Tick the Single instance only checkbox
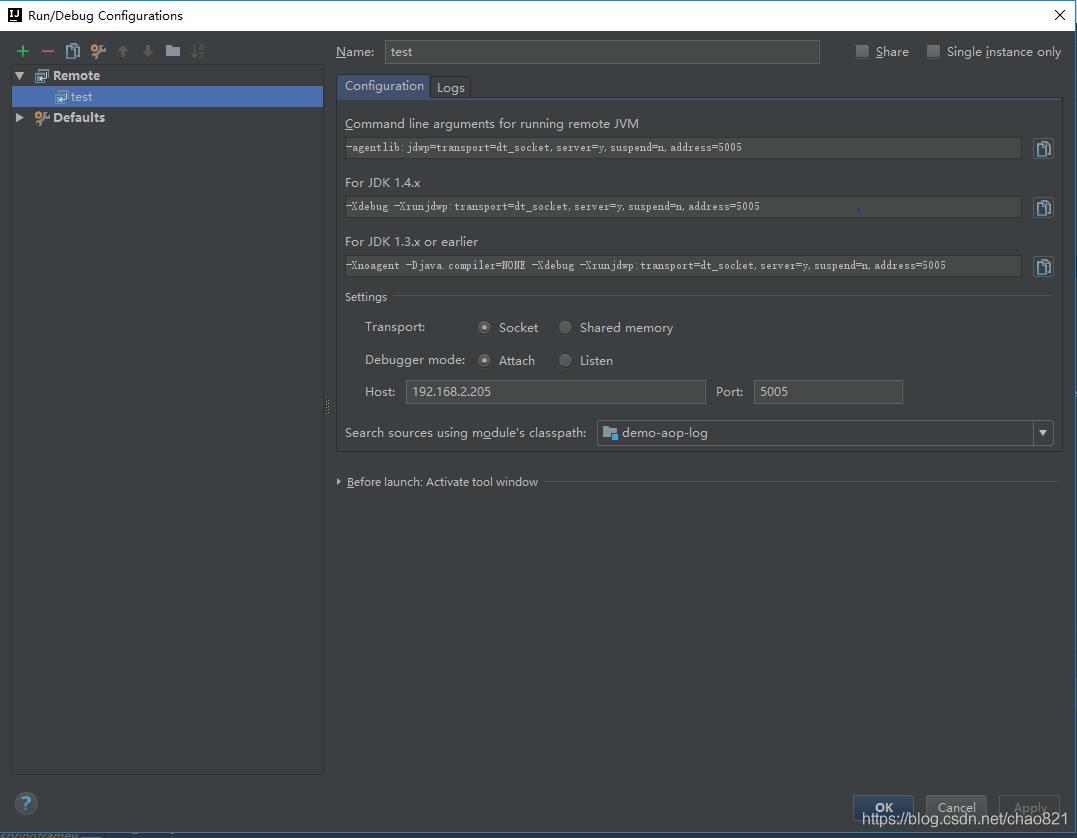Image resolution: width=1077 pixels, height=838 pixels. [x=933, y=52]
